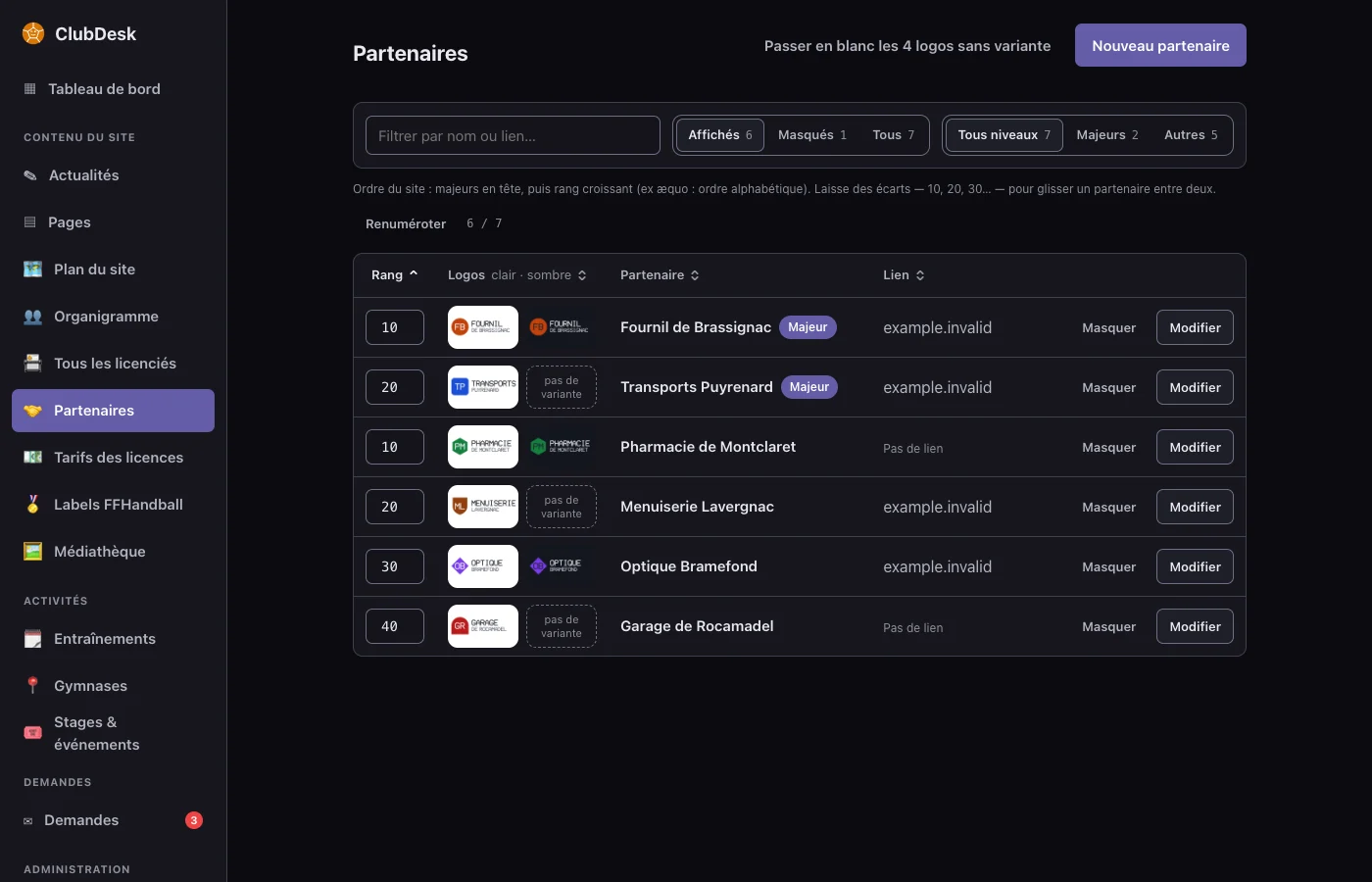Click the Actualités pencil icon
The height and width of the screenshot is (882, 1372).
[30, 175]
